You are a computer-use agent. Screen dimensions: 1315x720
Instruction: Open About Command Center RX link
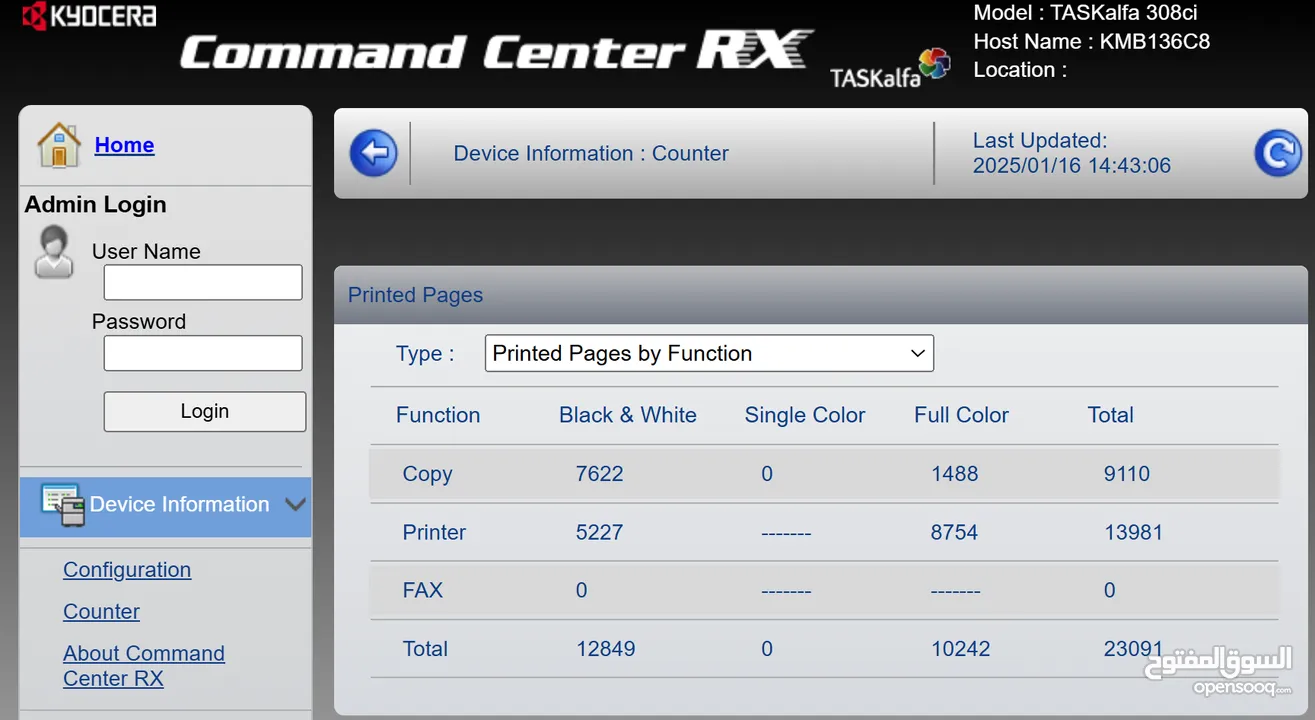[144, 666]
